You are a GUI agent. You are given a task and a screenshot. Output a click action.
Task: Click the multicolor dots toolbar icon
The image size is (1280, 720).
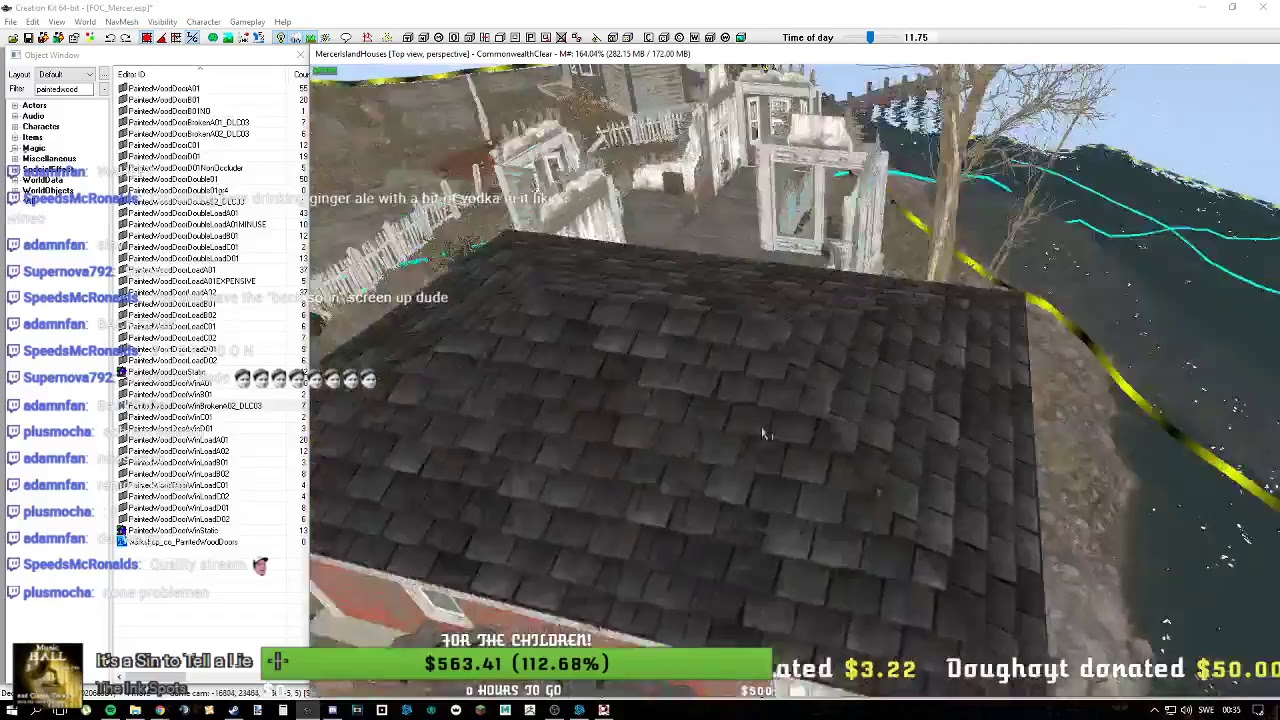(89, 37)
